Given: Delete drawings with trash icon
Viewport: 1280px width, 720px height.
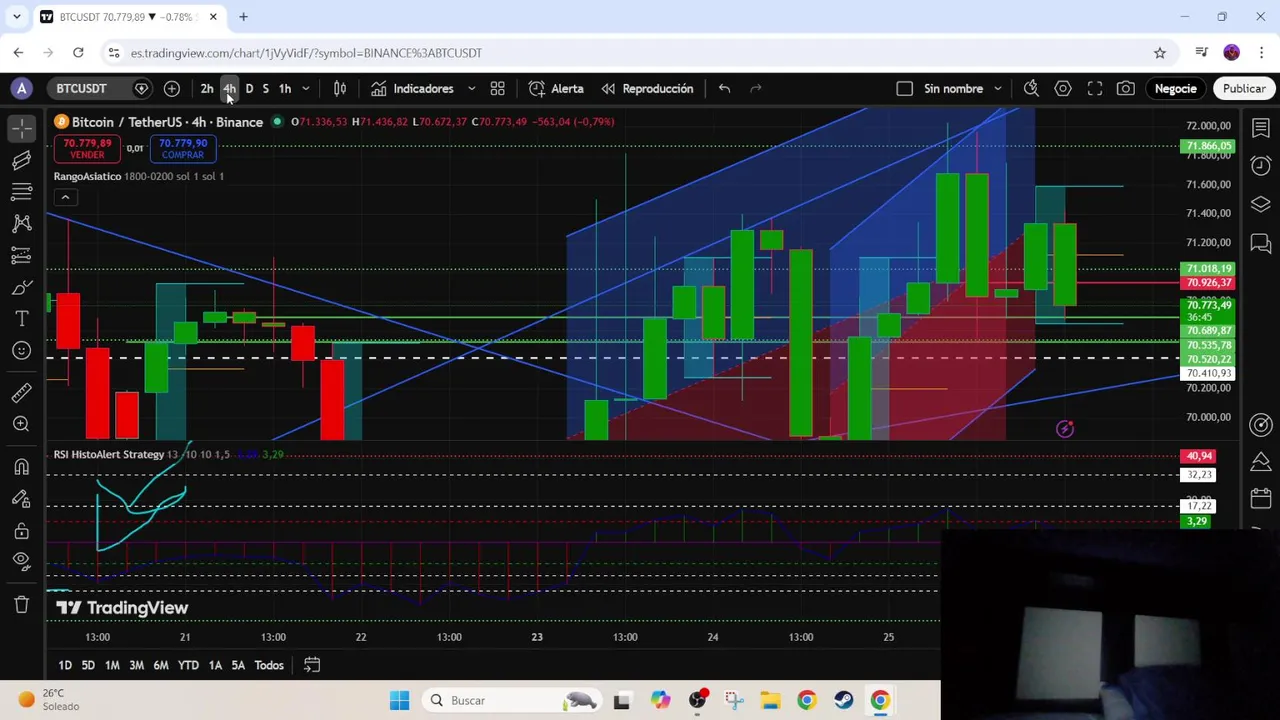Looking at the screenshot, I should (22, 604).
